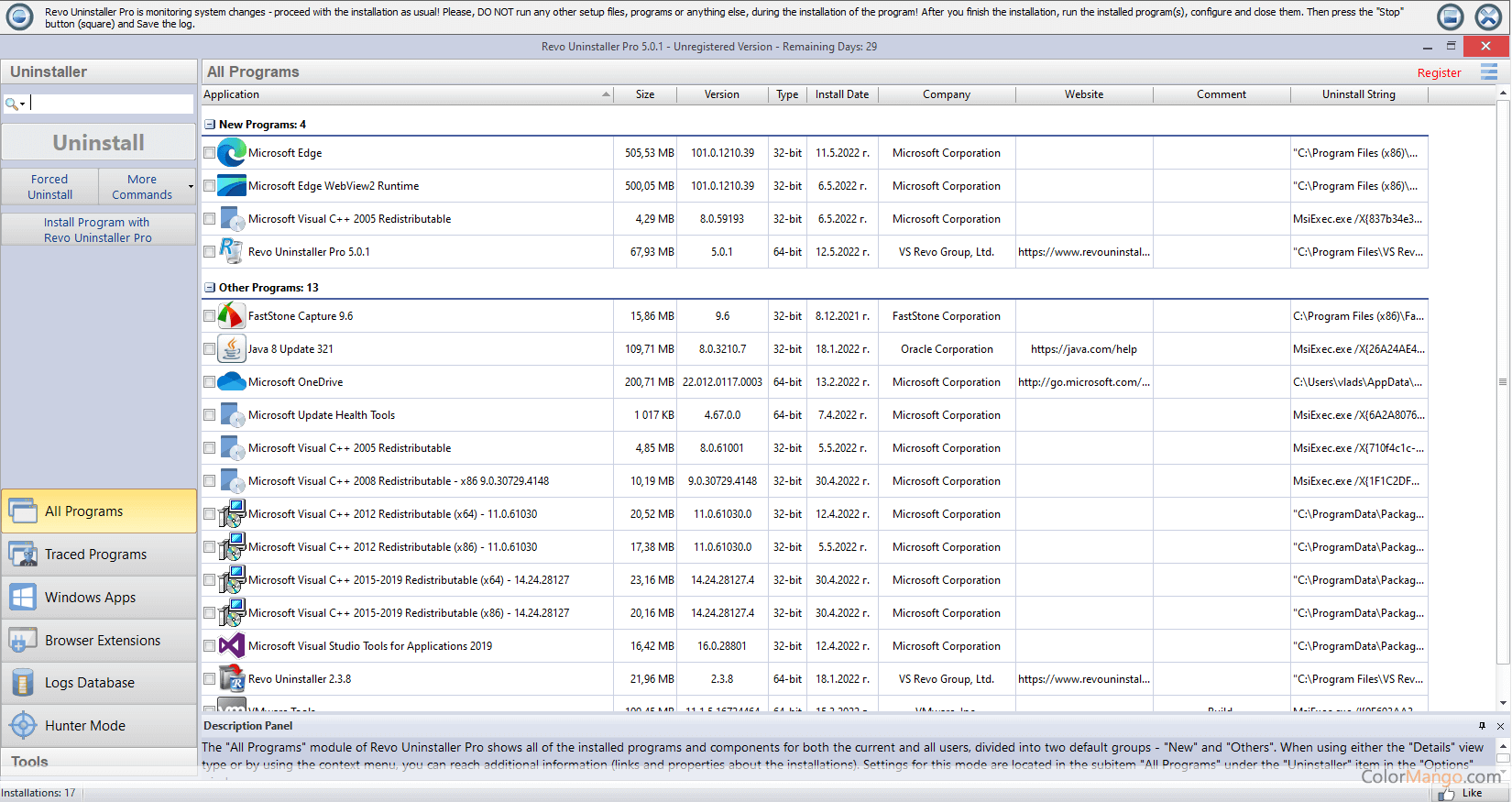This screenshot has height=802, width=1512.
Task: Click the Java 8 Update 321 icon
Action: [232, 349]
